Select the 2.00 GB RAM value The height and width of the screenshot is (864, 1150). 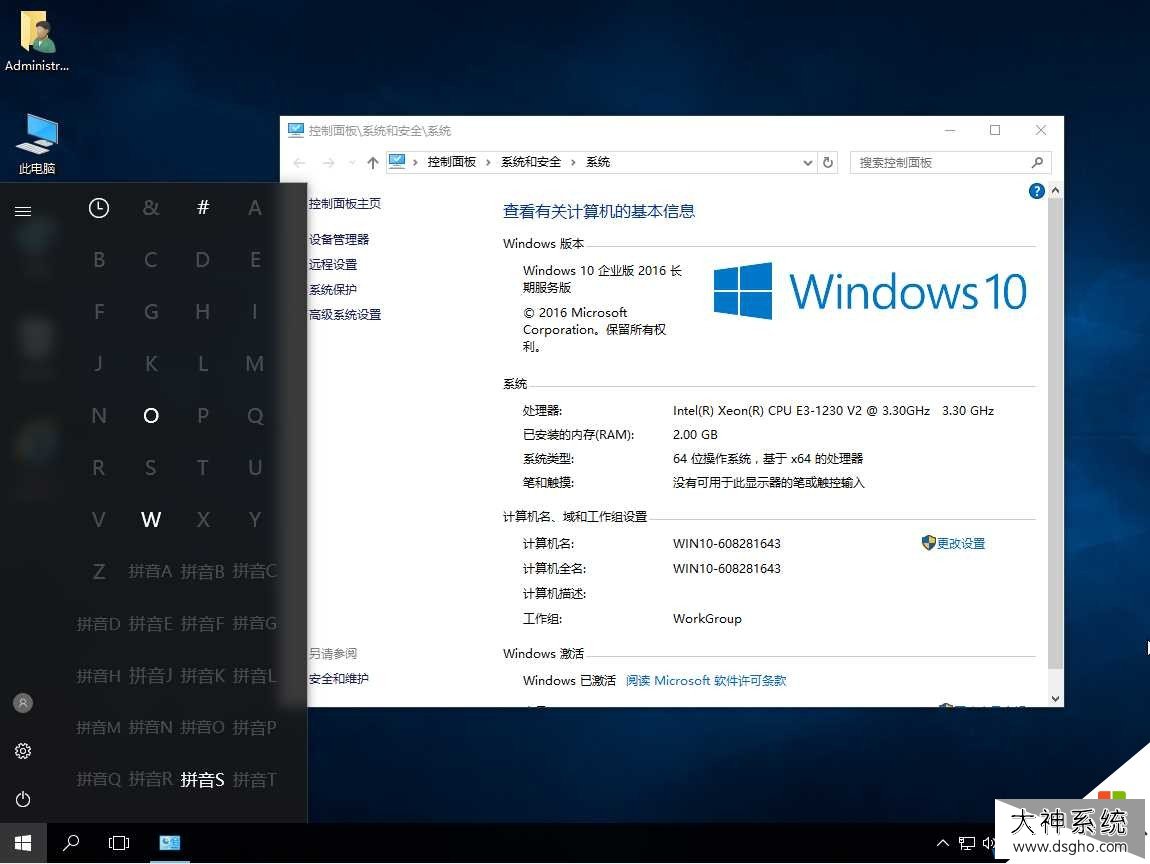pos(695,435)
